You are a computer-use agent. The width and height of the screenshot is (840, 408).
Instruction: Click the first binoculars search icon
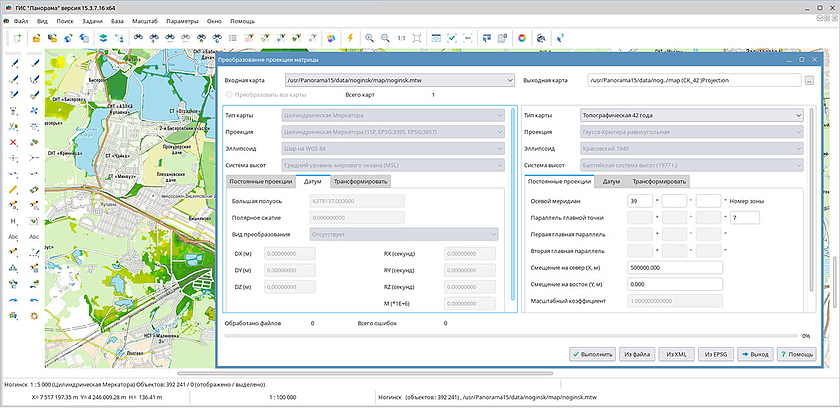pyautogui.click(x=137, y=38)
